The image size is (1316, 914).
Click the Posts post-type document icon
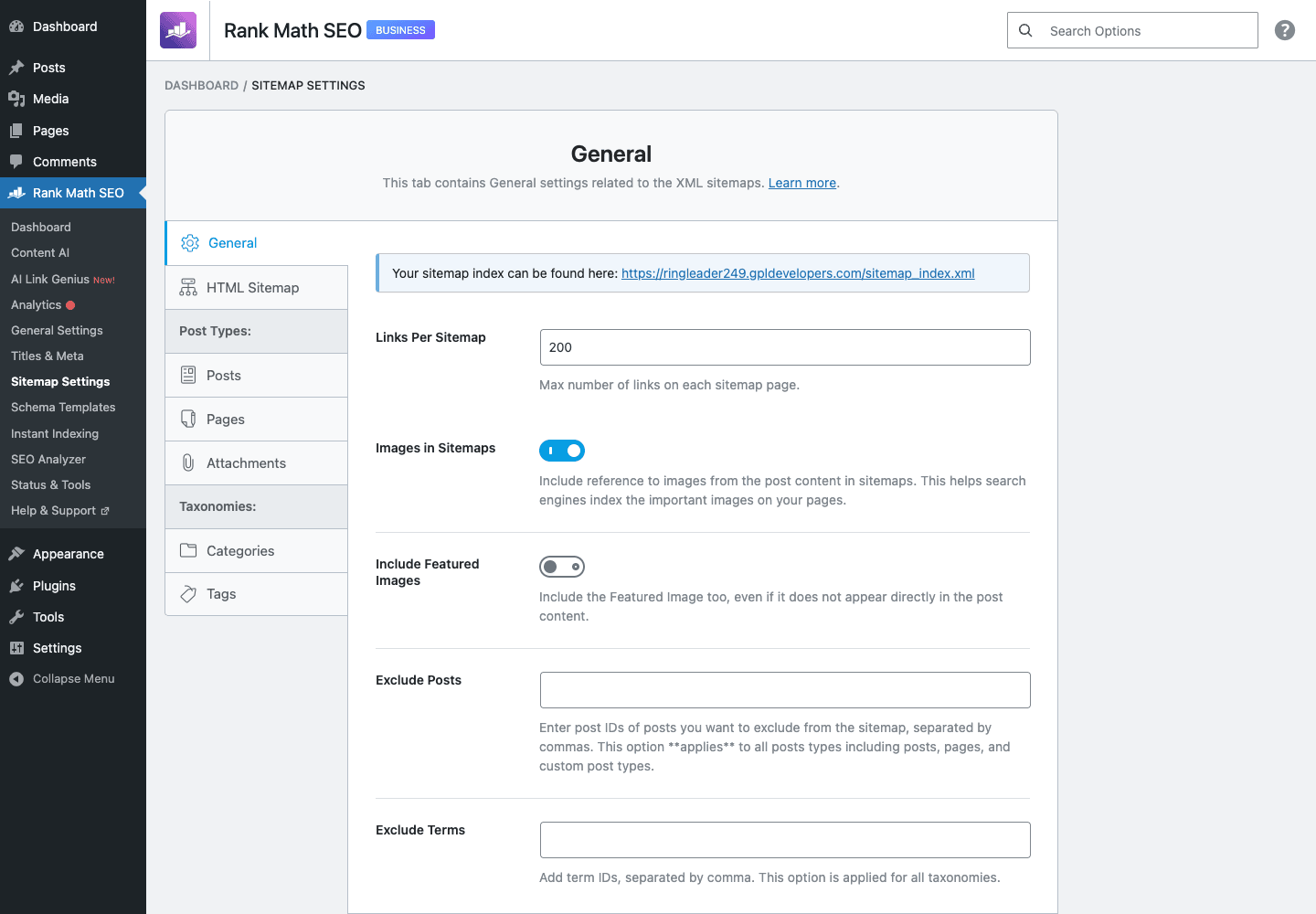[188, 375]
